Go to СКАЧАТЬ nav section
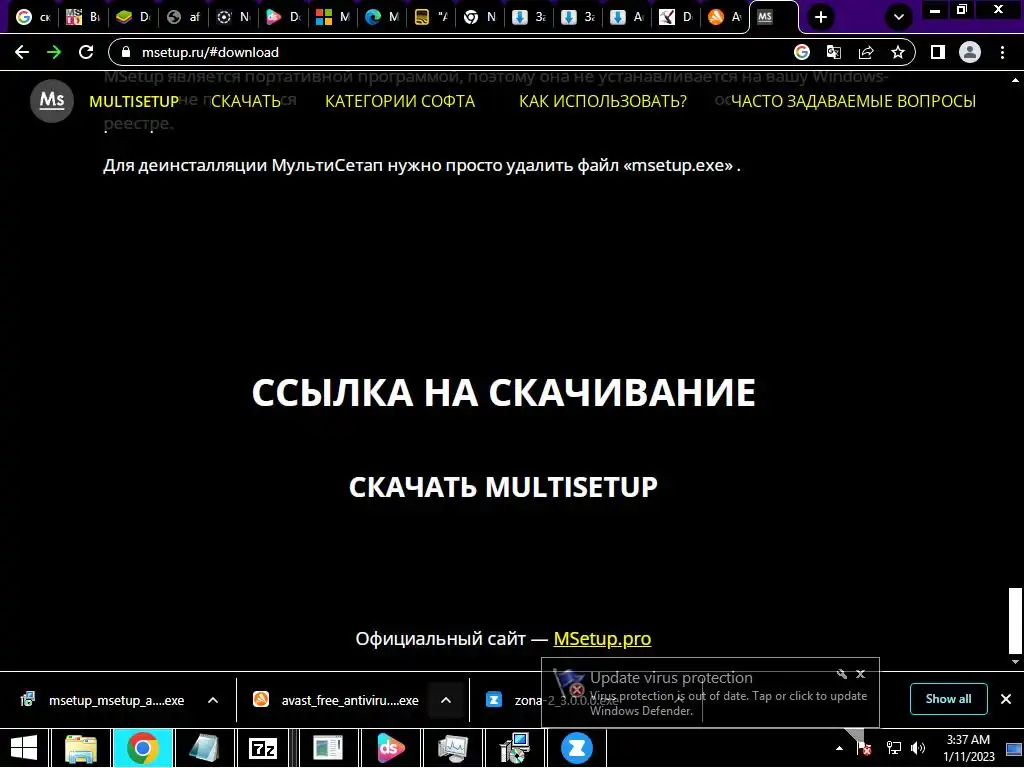Screen dimensions: 1024x768 (246, 101)
